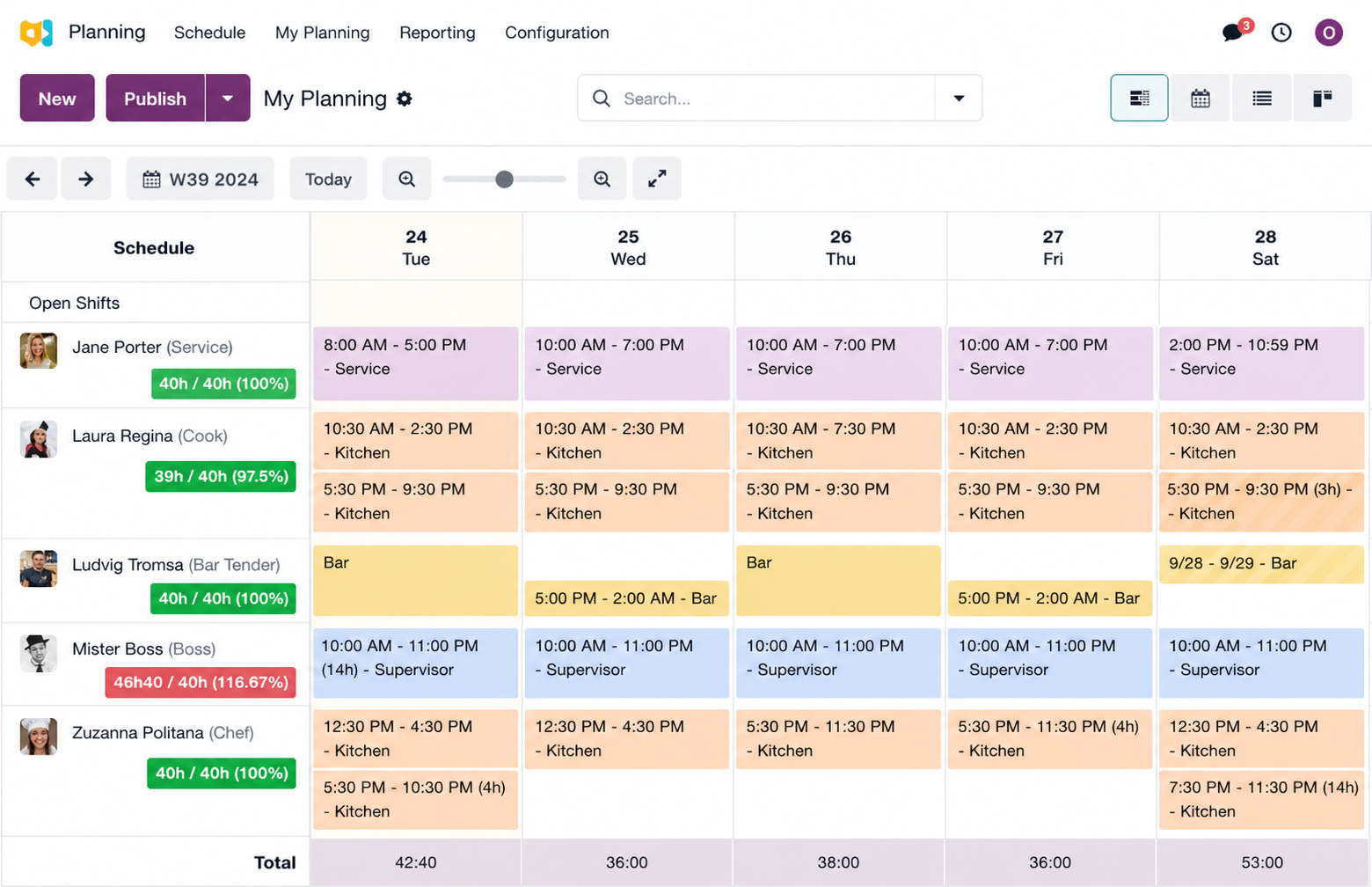Image resolution: width=1372 pixels, height=887 pixels.
Task: Click the My Planning settings gear
Action: (405, 99)
